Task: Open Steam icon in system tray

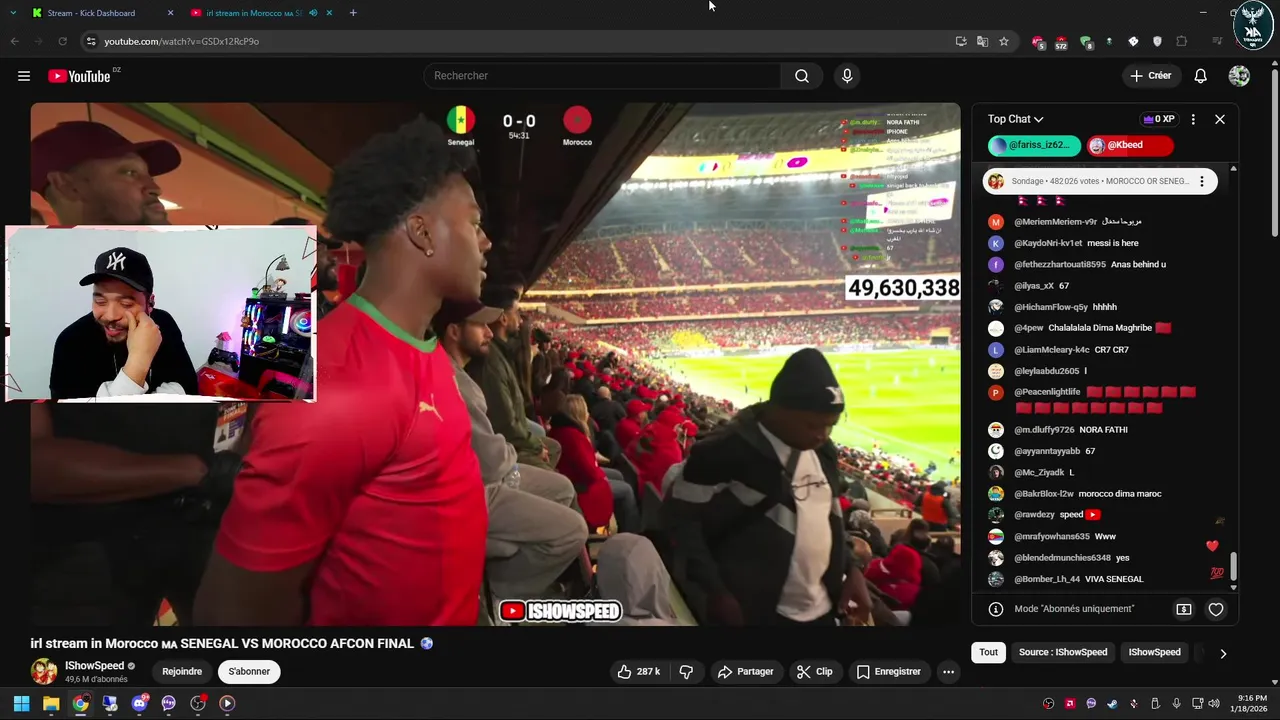Action: coord(1112,703)
